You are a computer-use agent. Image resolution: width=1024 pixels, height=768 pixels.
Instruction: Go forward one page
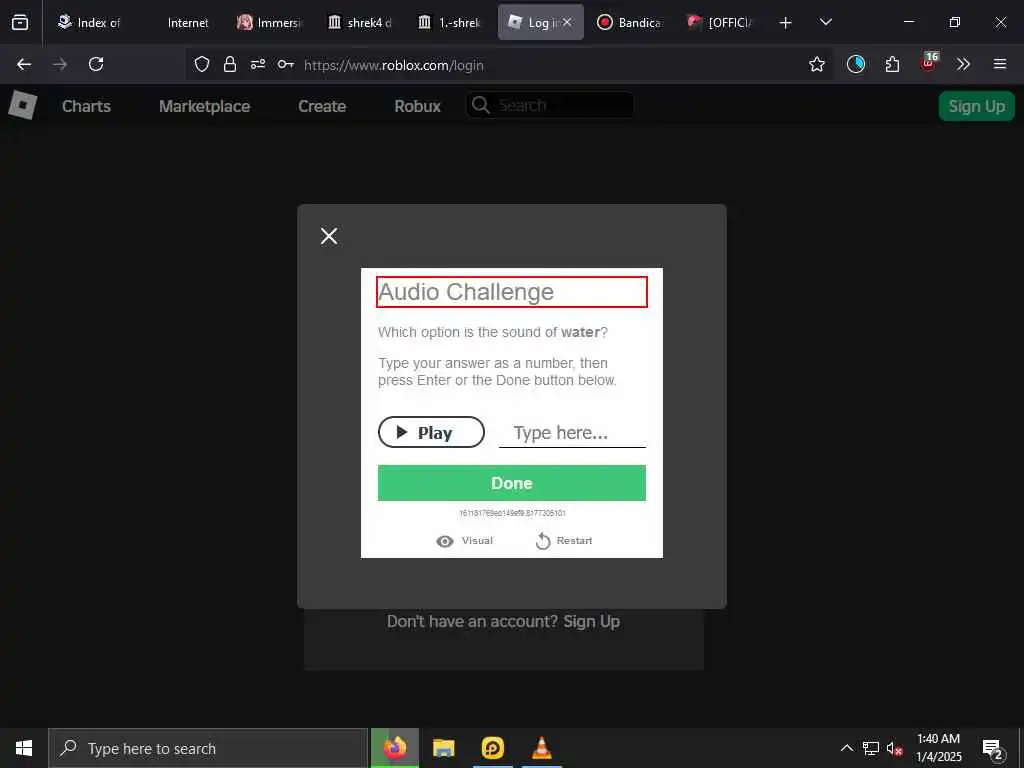pyautogui.click(x=60, y=64)
